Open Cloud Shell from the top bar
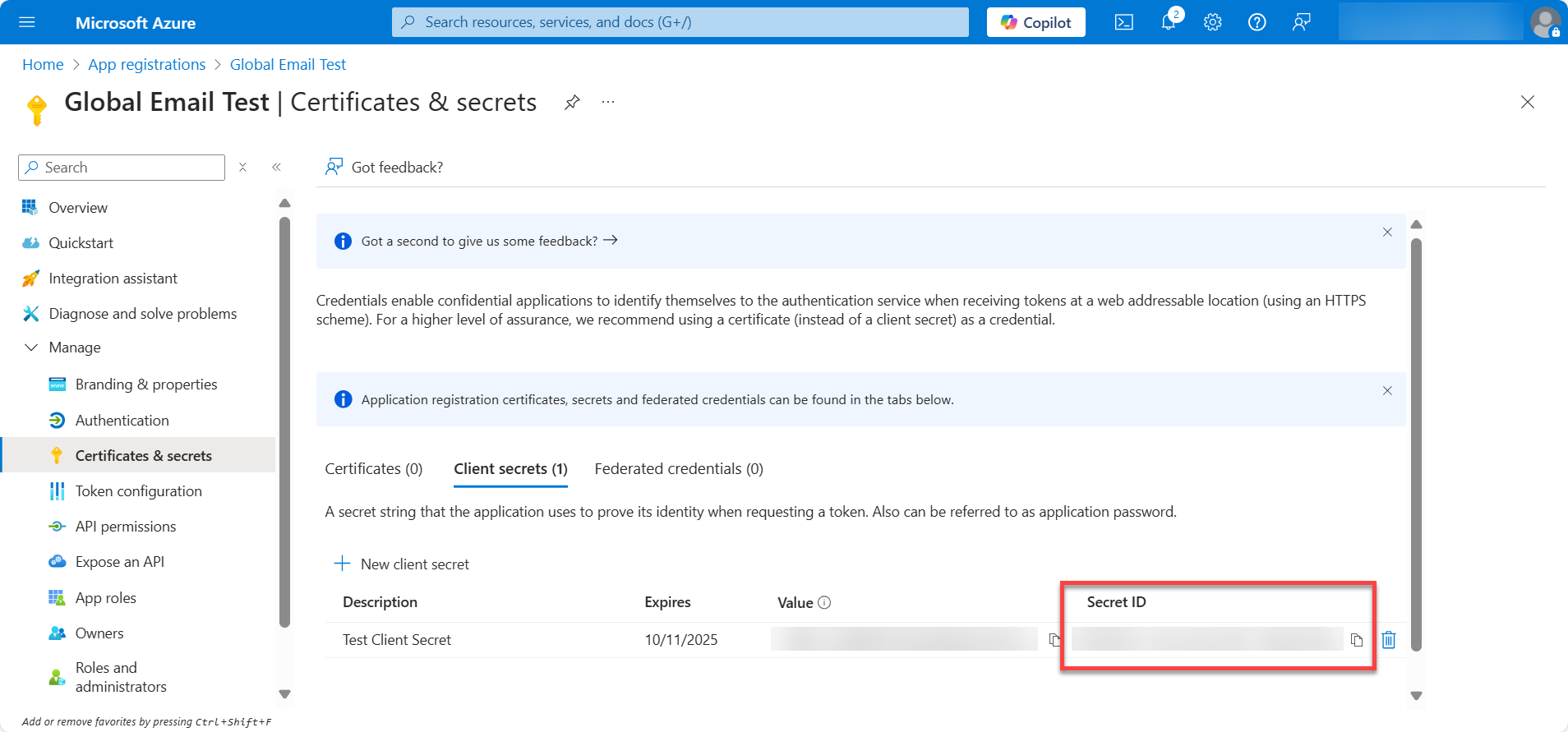The image size is (1568, 732). tap(1123, 22)
